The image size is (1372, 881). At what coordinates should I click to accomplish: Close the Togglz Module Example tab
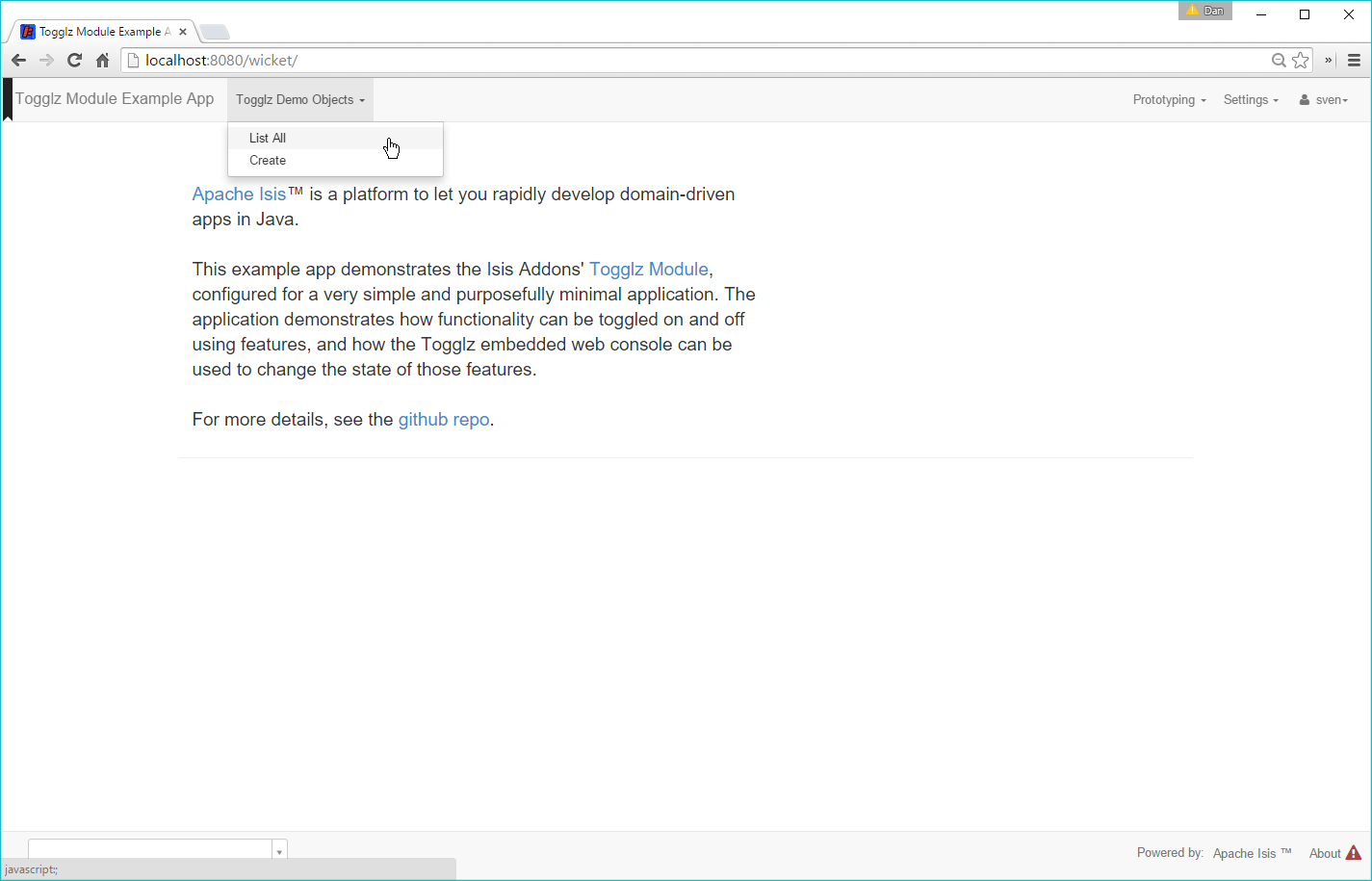click(x=183, y=32)
